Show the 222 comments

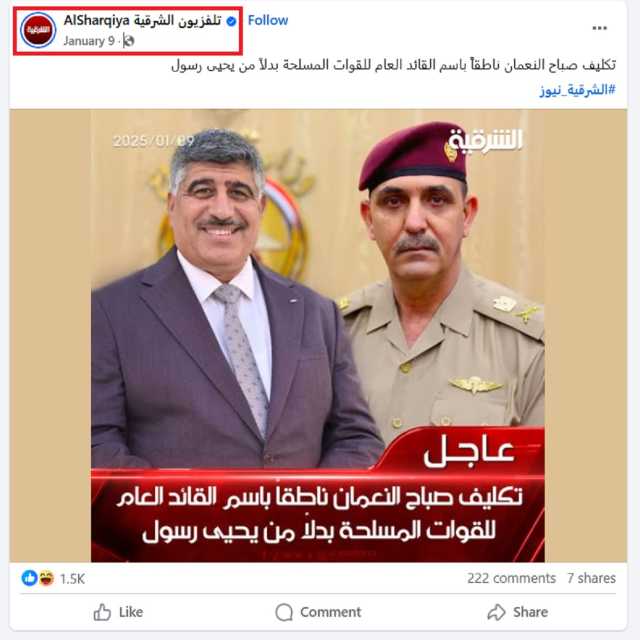click(x=511, y=578)
